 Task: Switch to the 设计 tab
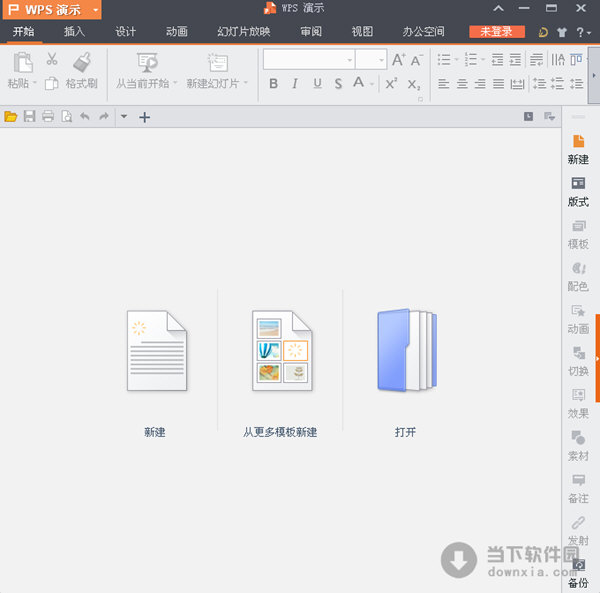pyautogui.click(x=126, y=31)
